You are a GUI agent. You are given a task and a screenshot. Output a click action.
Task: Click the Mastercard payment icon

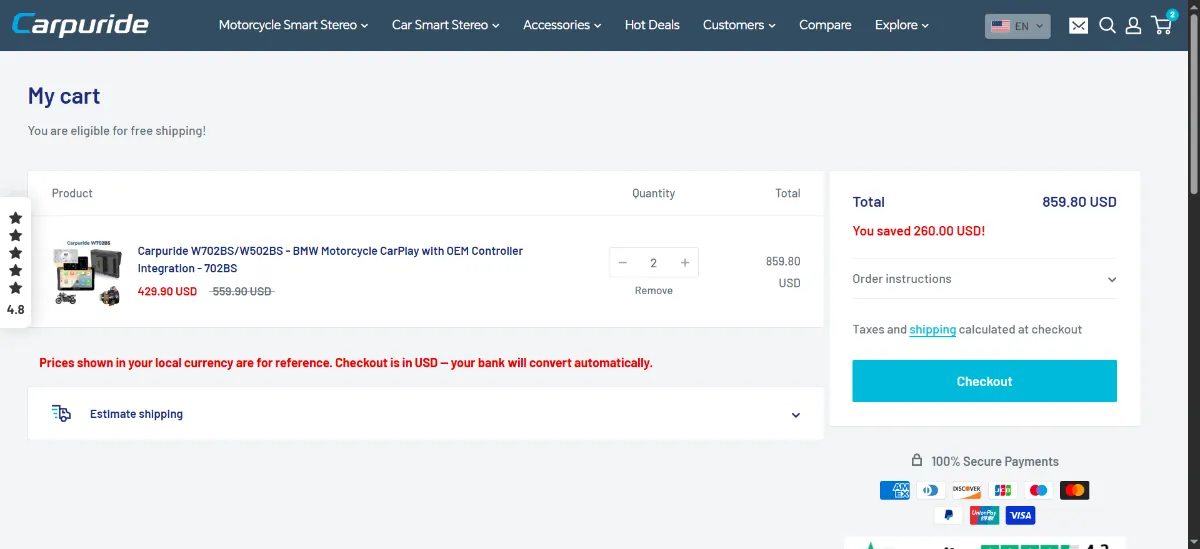point(1074,490)
